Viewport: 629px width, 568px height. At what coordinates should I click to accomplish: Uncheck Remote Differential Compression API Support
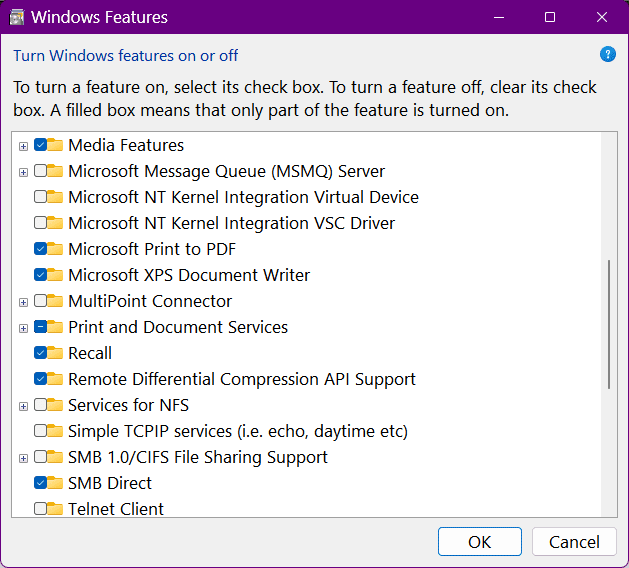click(41, 379)
